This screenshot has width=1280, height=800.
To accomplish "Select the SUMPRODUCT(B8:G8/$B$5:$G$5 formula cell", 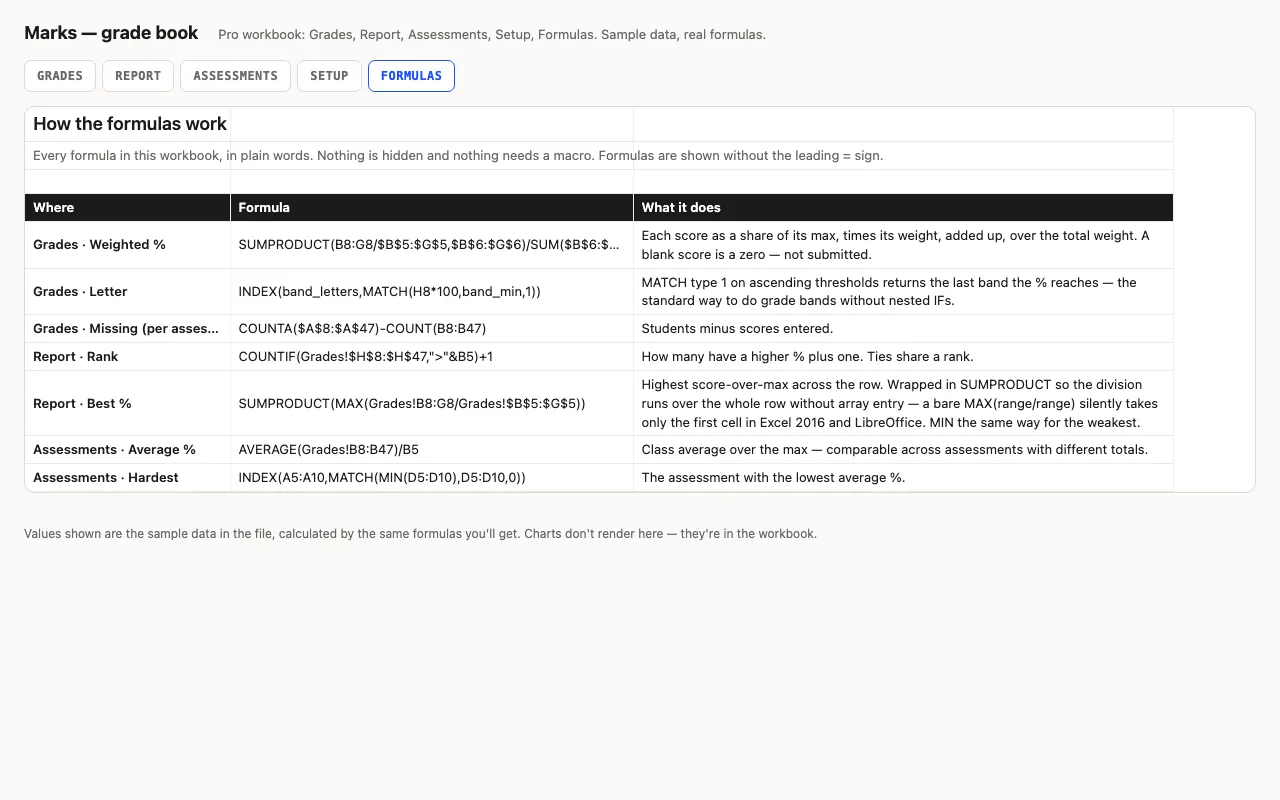I will tap(432, 245).
